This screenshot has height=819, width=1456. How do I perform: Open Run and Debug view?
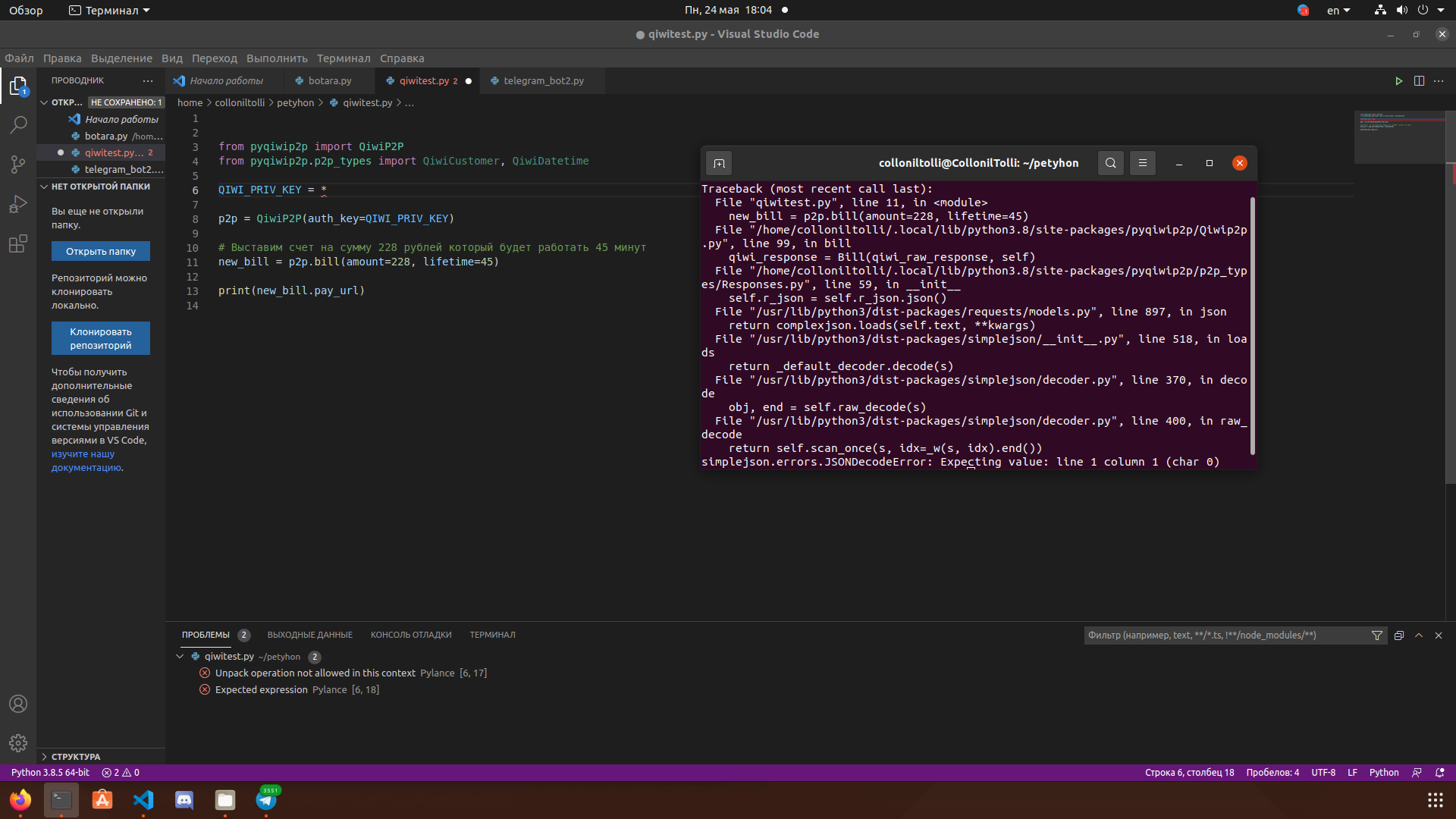[x=18, y=204]
